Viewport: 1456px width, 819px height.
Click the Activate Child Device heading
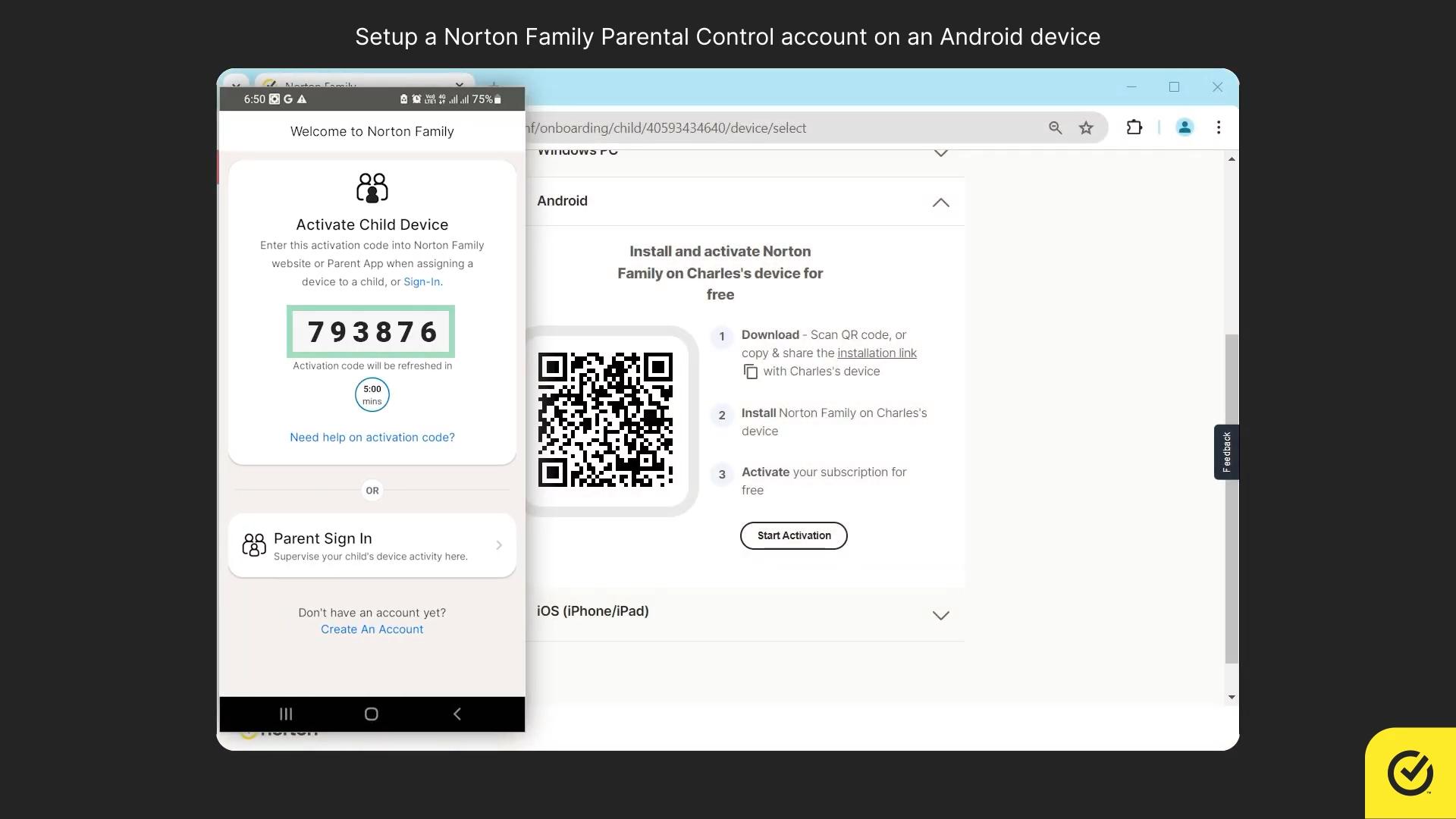(372, 224)
